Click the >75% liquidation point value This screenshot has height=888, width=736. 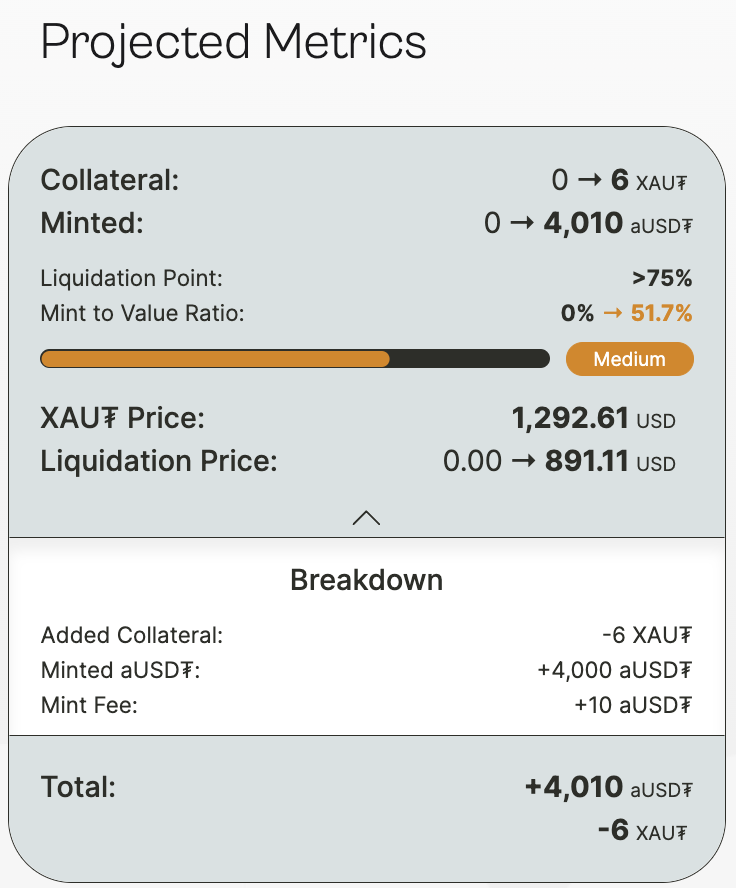click(662, 278)
